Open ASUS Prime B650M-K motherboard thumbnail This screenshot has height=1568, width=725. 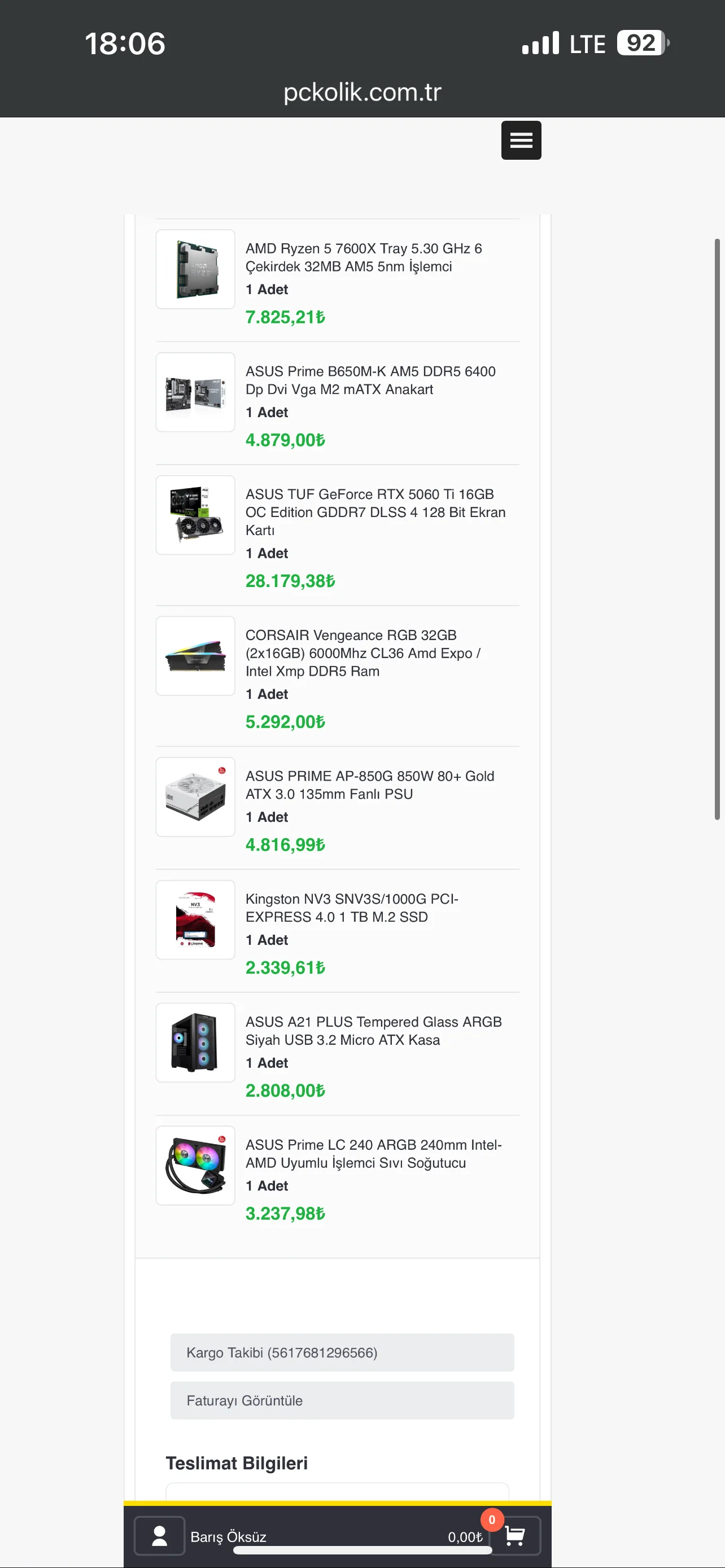195,392
